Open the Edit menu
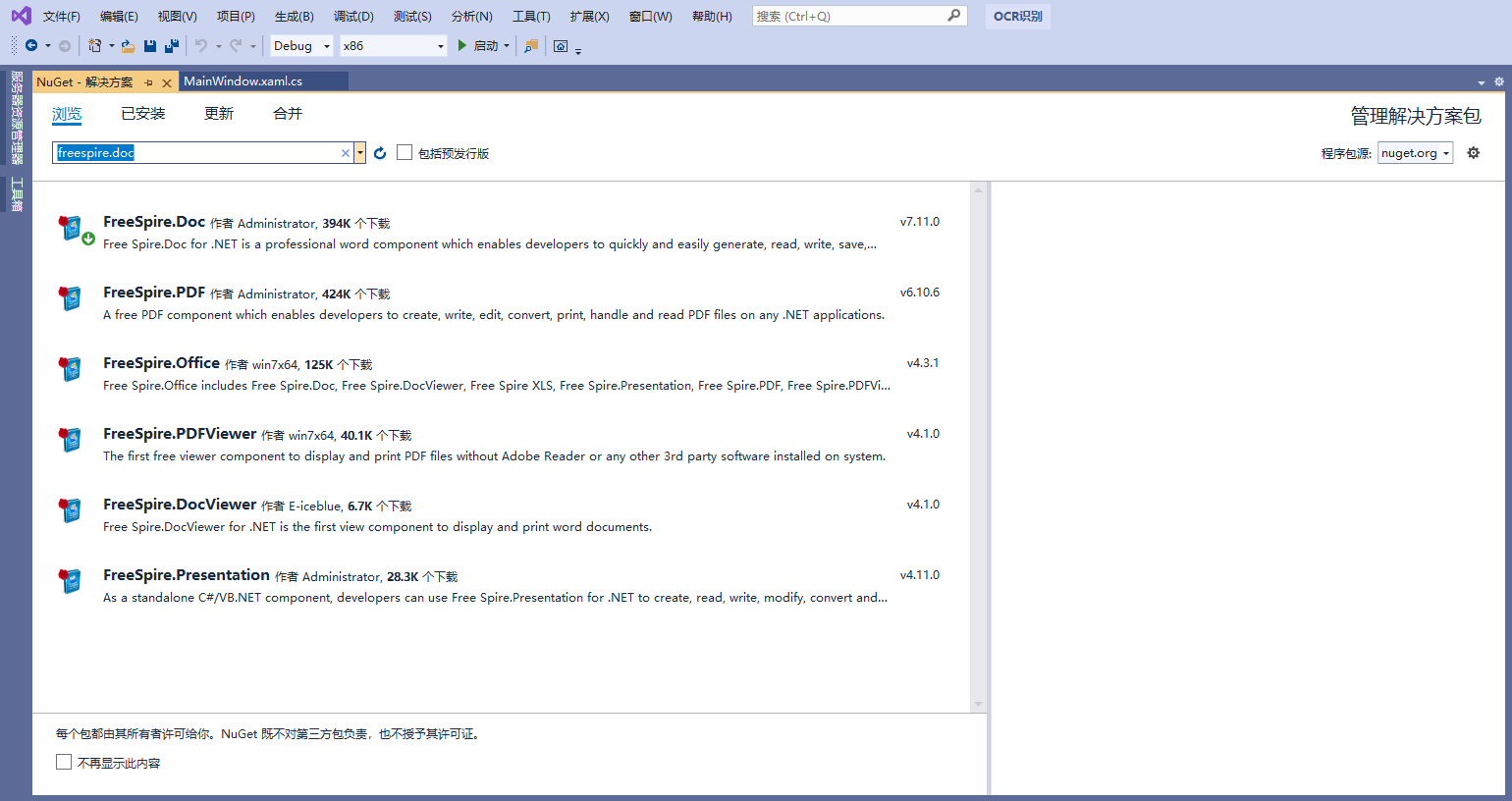This screenshot has width=1512, height=801. (x=119, y=16)
